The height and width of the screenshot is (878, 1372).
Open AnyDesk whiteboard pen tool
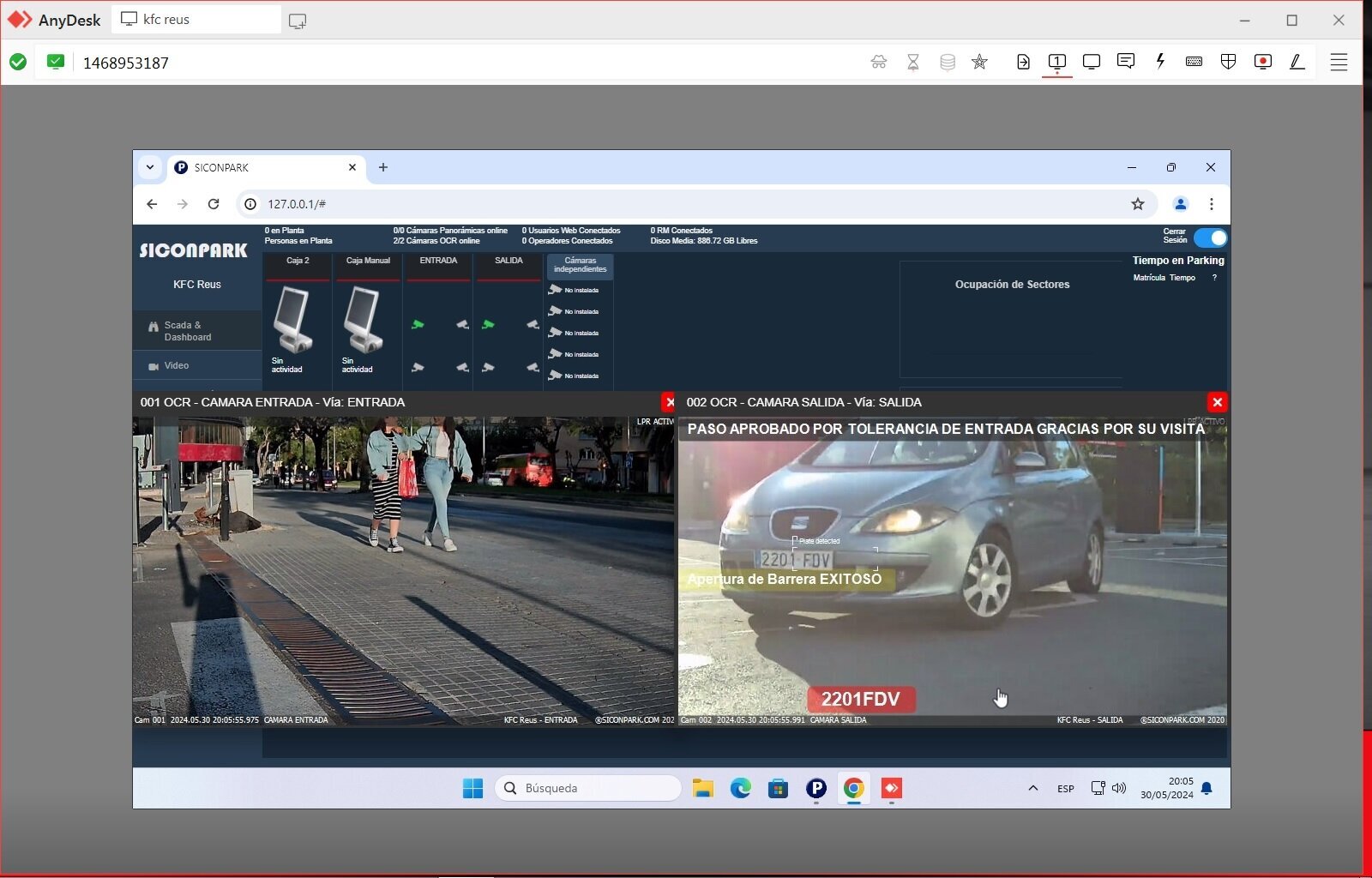[x=1297, y=62]
